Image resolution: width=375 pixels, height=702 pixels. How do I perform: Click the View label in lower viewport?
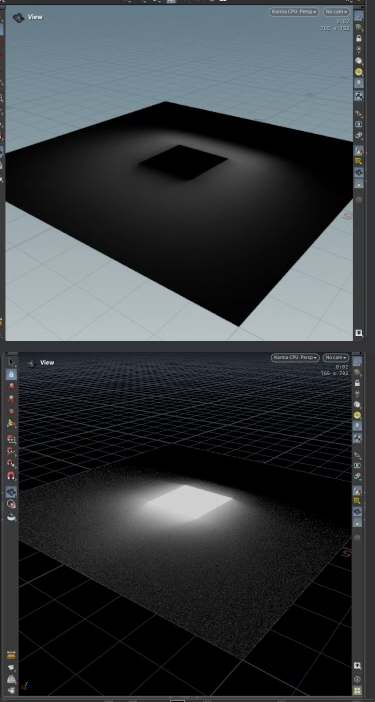(x=47, y=363)
